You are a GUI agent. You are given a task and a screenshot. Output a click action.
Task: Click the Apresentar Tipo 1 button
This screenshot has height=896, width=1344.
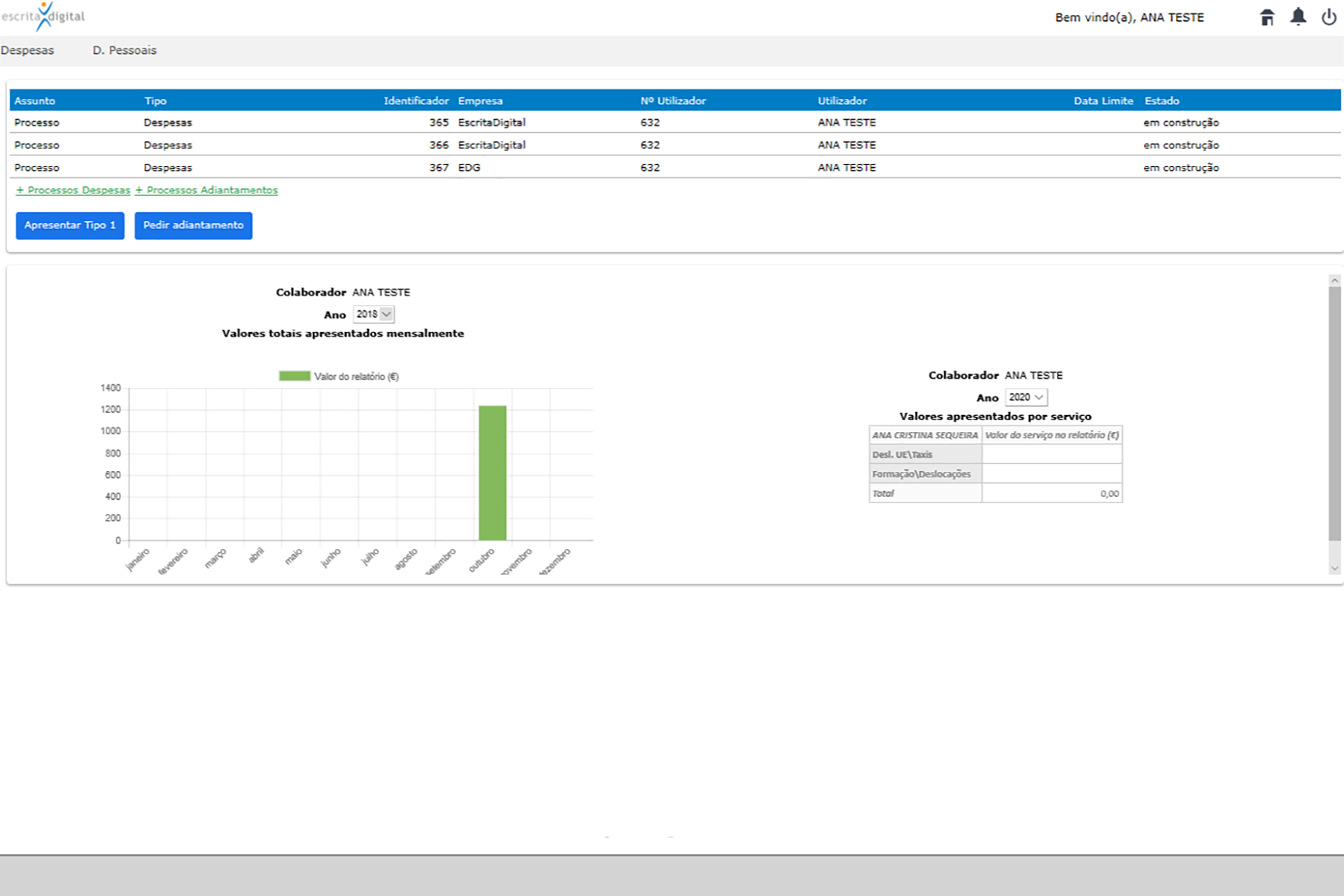click(70, 225)
